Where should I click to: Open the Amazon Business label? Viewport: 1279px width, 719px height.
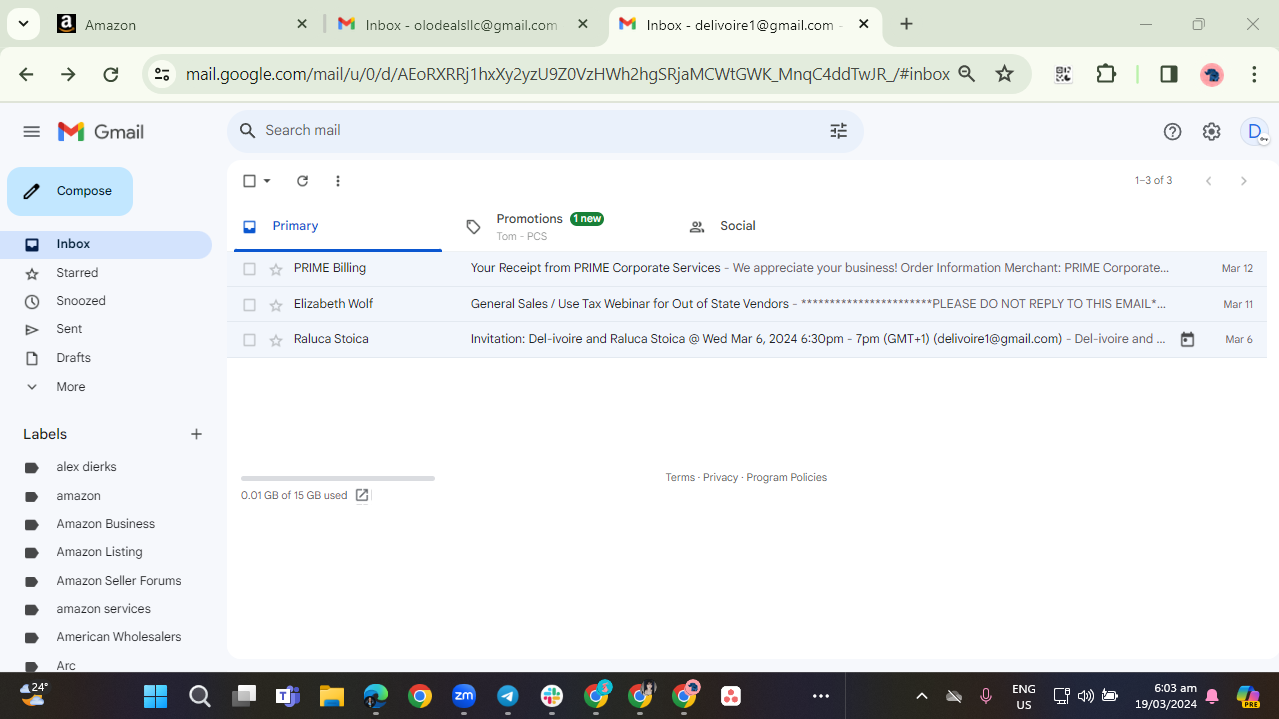click(x=105, y=524)
